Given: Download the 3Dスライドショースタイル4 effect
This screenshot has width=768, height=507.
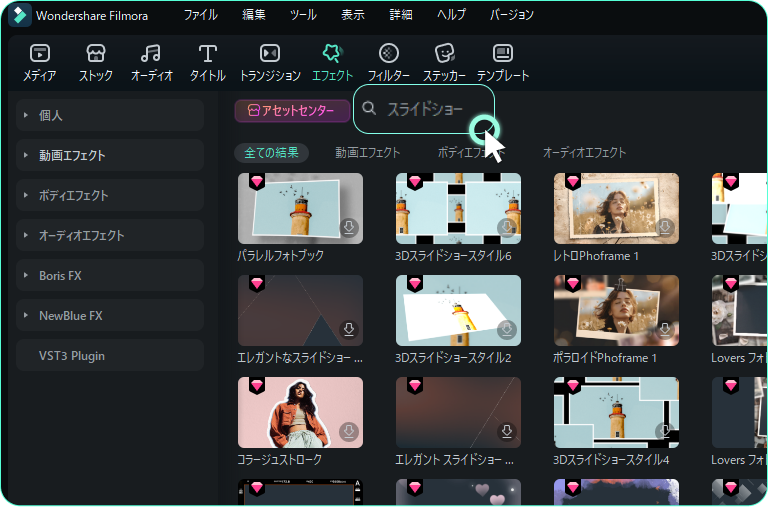Looking at the screenshot, I should 665,432.
